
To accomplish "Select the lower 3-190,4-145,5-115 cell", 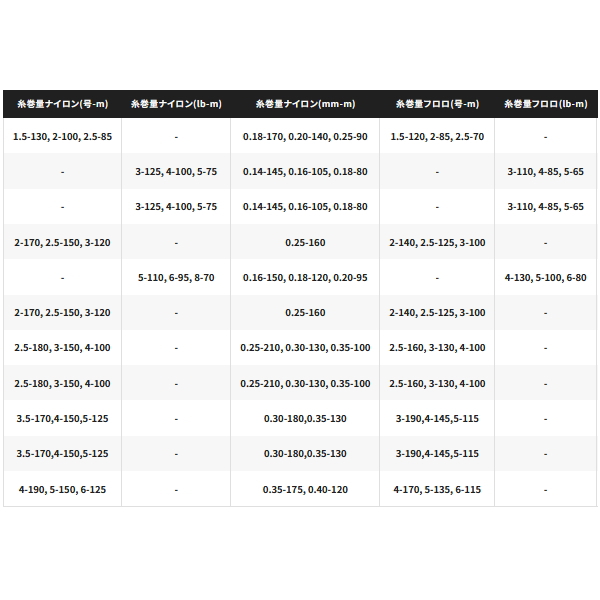I will 437,454.
